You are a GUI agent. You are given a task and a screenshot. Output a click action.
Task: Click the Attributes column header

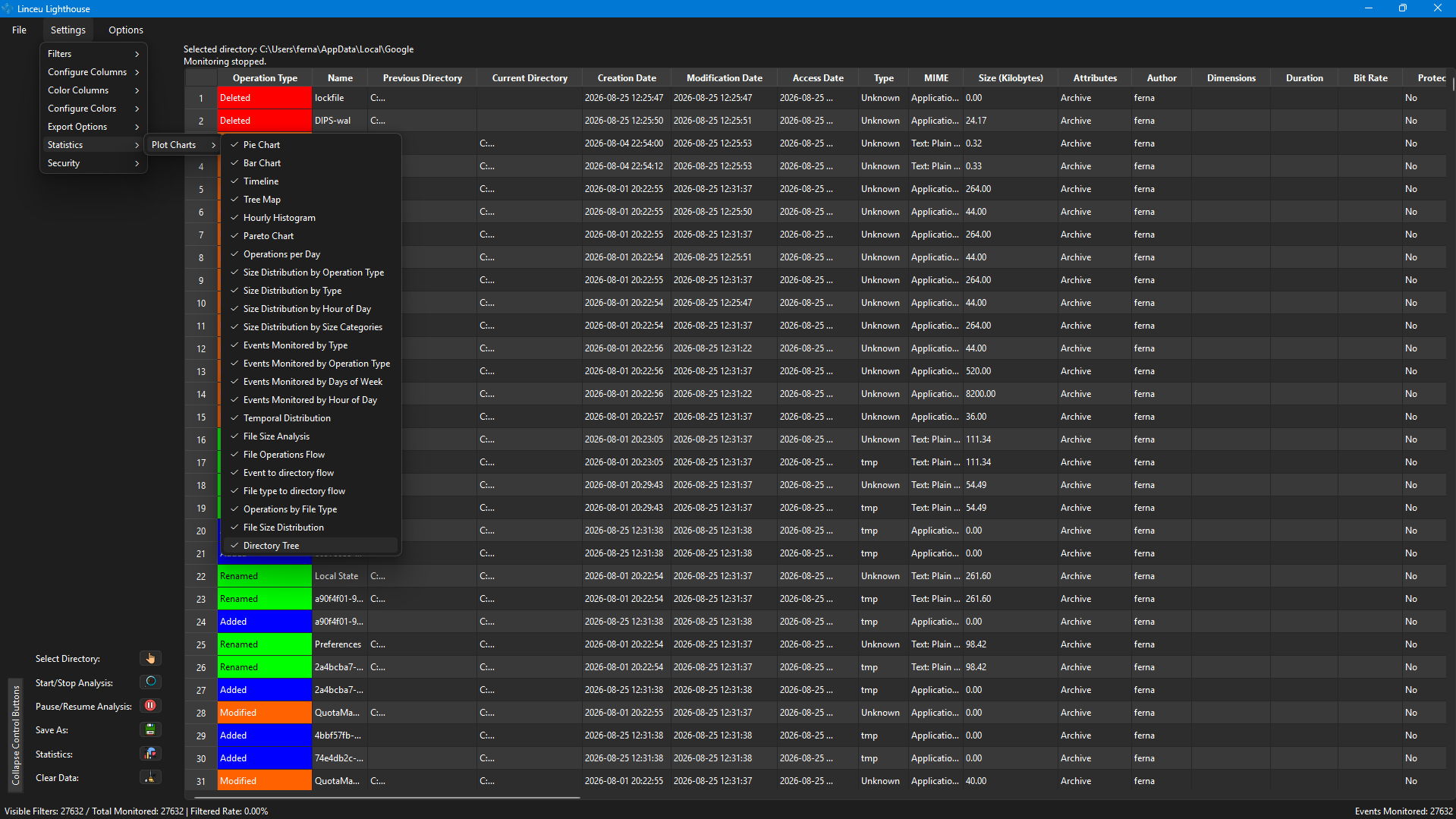(x=1095, y=78)
